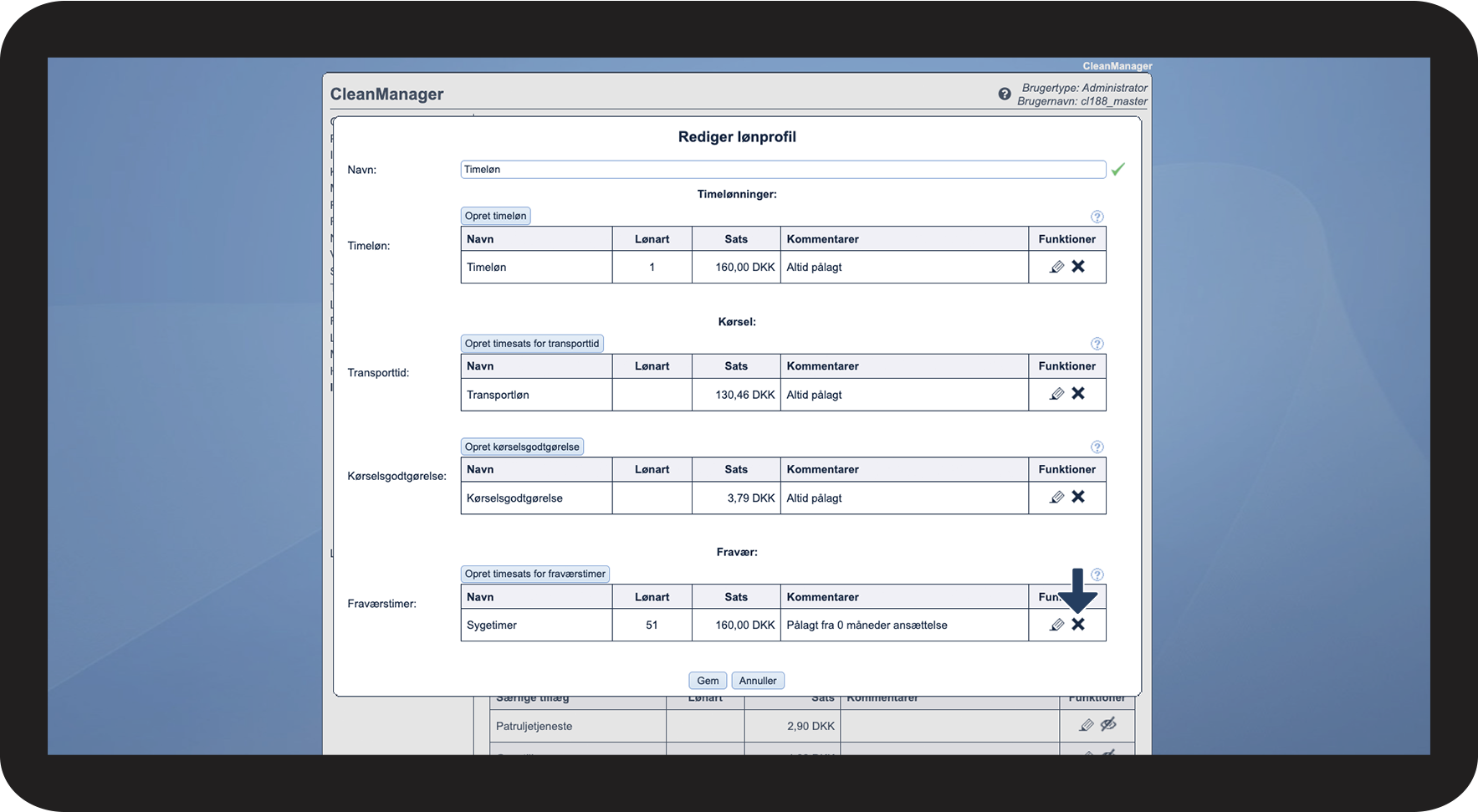Edit the Transportløn row with pencil icon
The width and height of the screenshot is (1478, 812).
(x=1056, y=394)
